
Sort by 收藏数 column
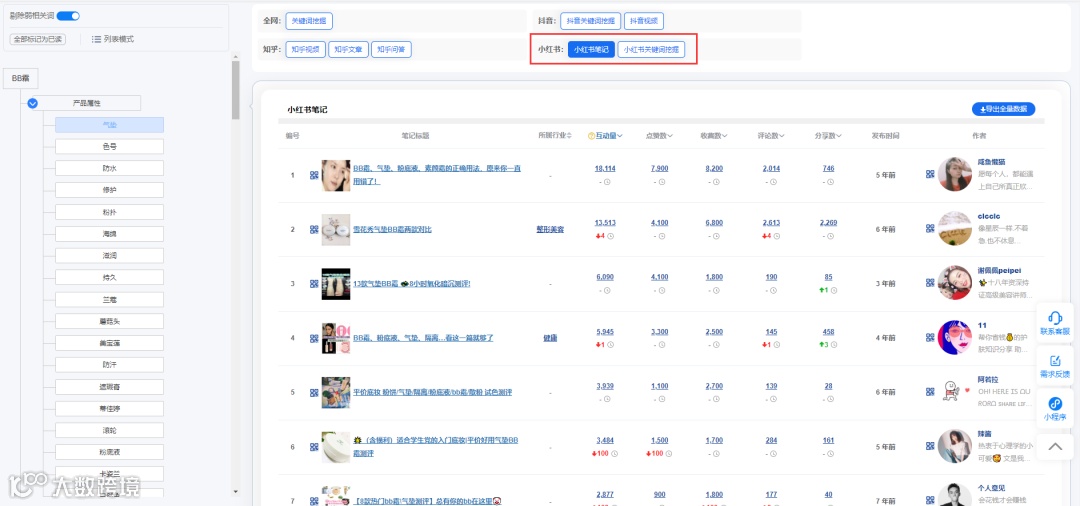click(x=714, y=136)
